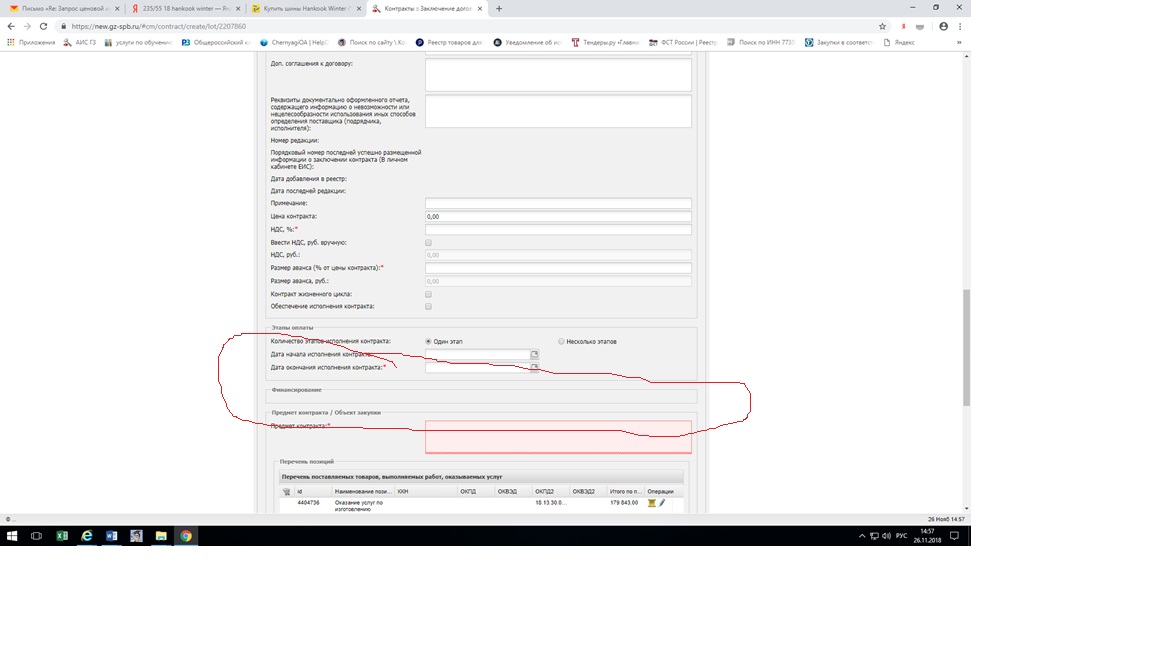
Task: Open Task View on taskbar
Action: click(36, 536)
